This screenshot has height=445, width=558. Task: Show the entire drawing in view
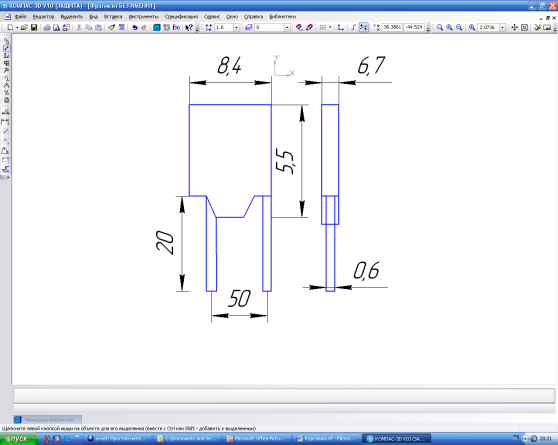coord(524,27)
